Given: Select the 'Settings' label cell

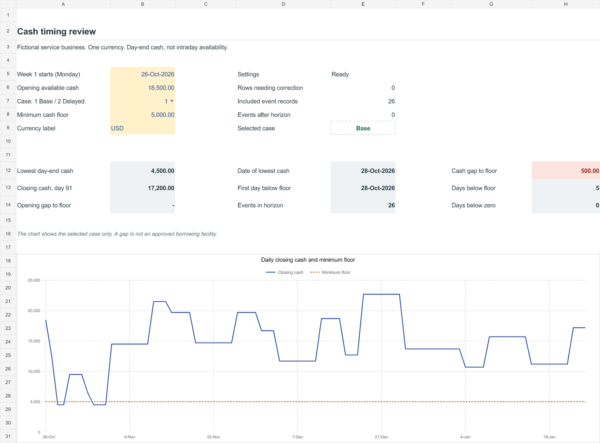Looking at the screenshot, I should coord(248,74).
